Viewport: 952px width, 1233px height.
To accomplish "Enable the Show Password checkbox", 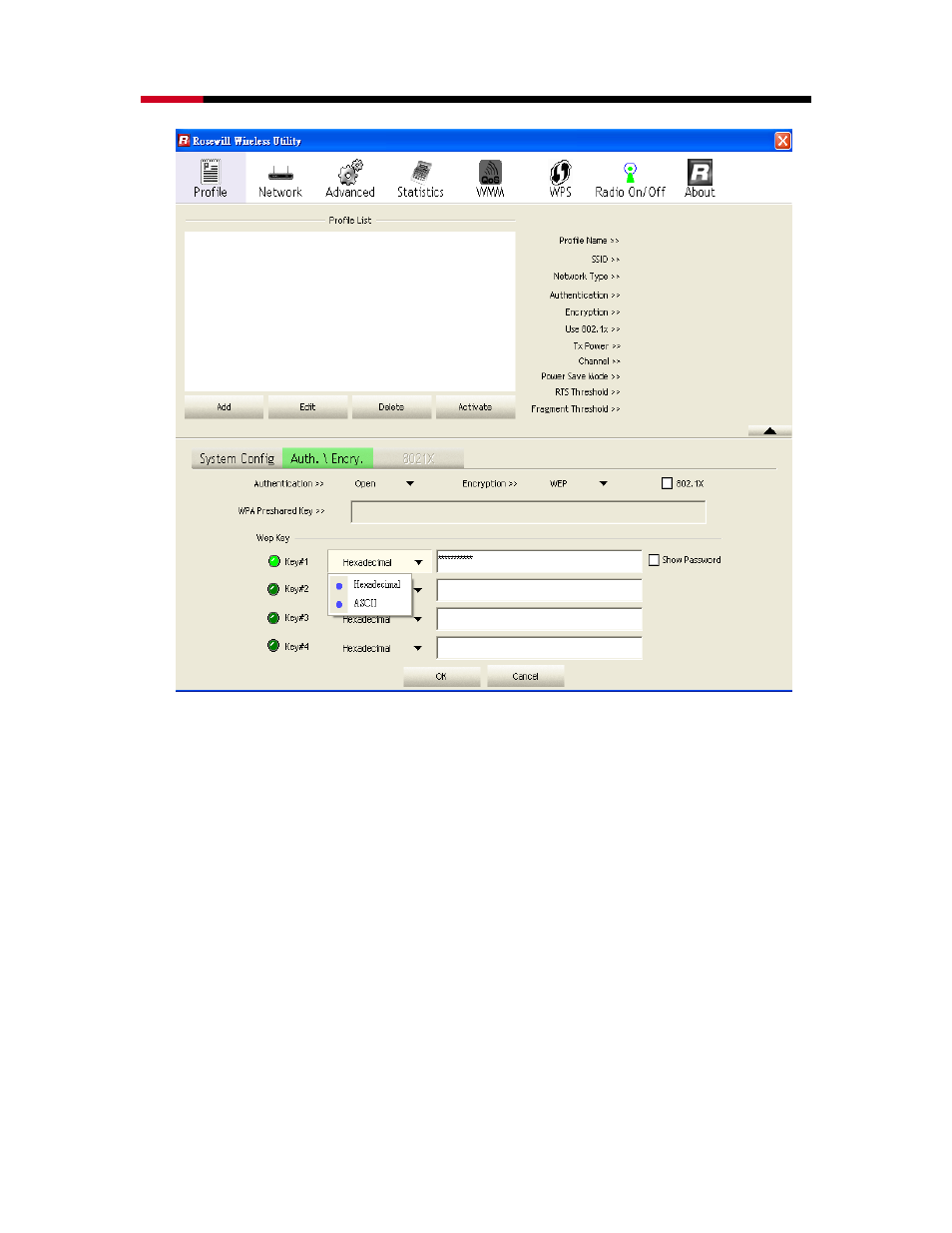I will click(654, 560).
